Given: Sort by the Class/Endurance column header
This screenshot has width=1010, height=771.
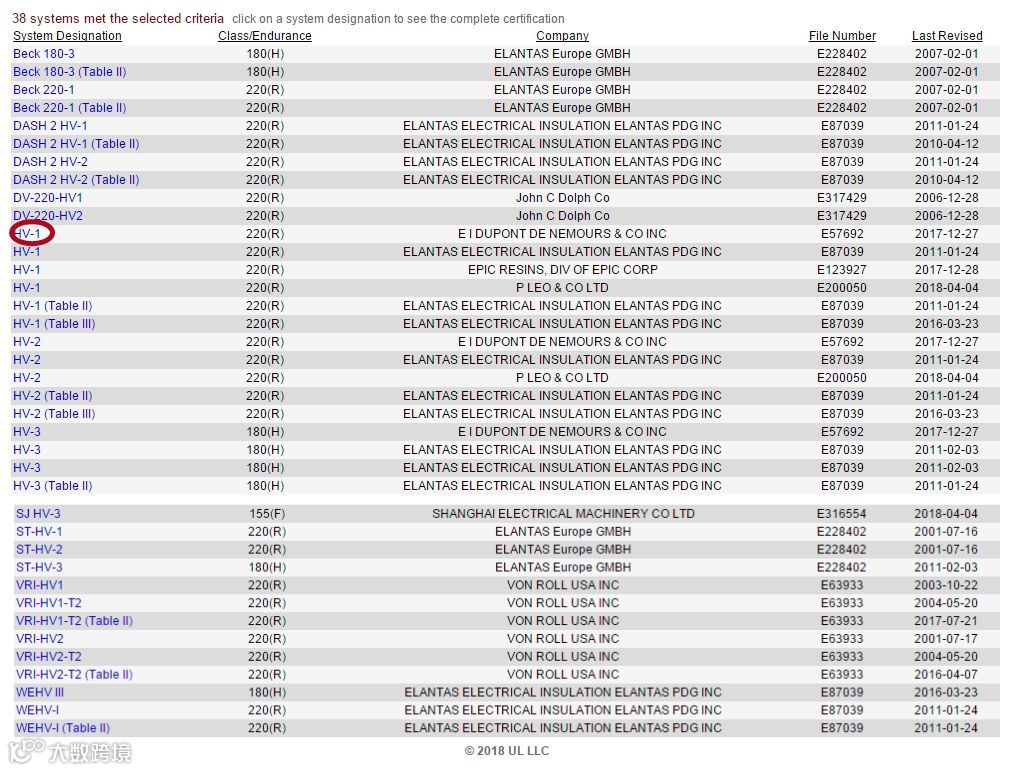Looking at the screenshot, I should point(265,35).
